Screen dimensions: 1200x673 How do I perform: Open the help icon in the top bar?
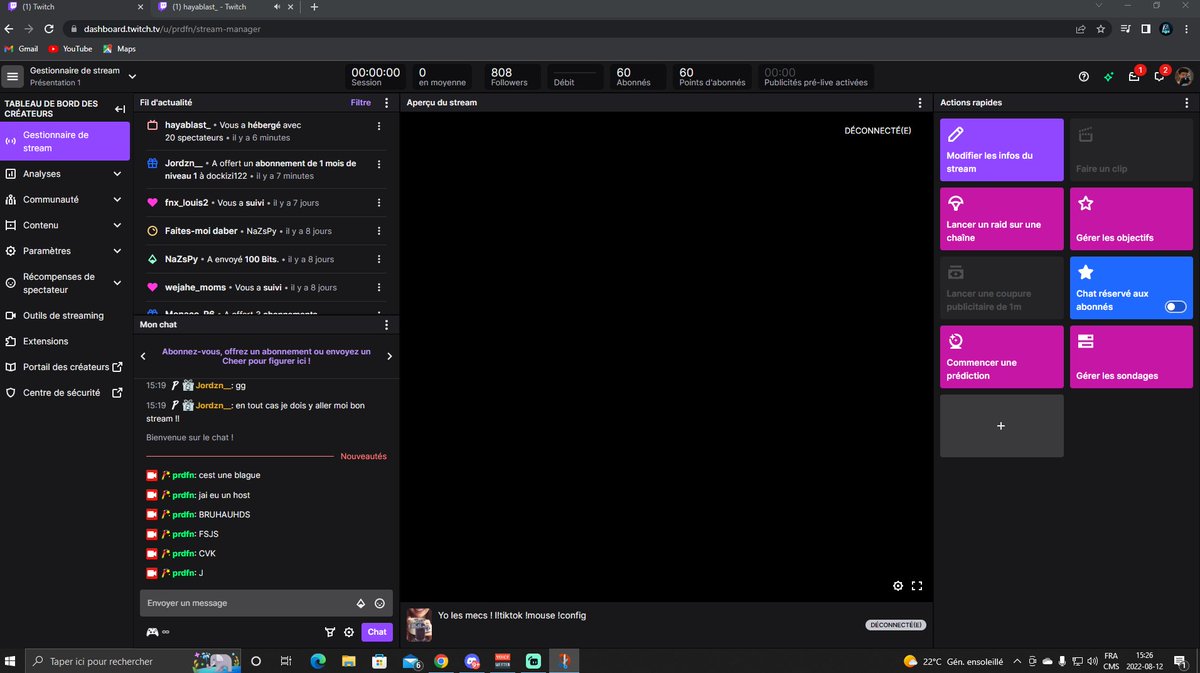[x=1082, y=76]
